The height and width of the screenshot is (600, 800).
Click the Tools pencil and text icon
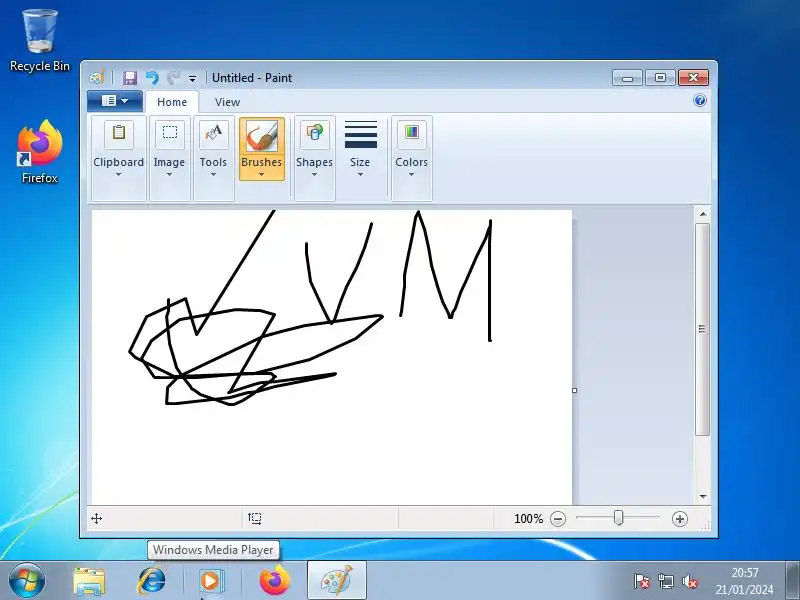[x=213, y=133]
